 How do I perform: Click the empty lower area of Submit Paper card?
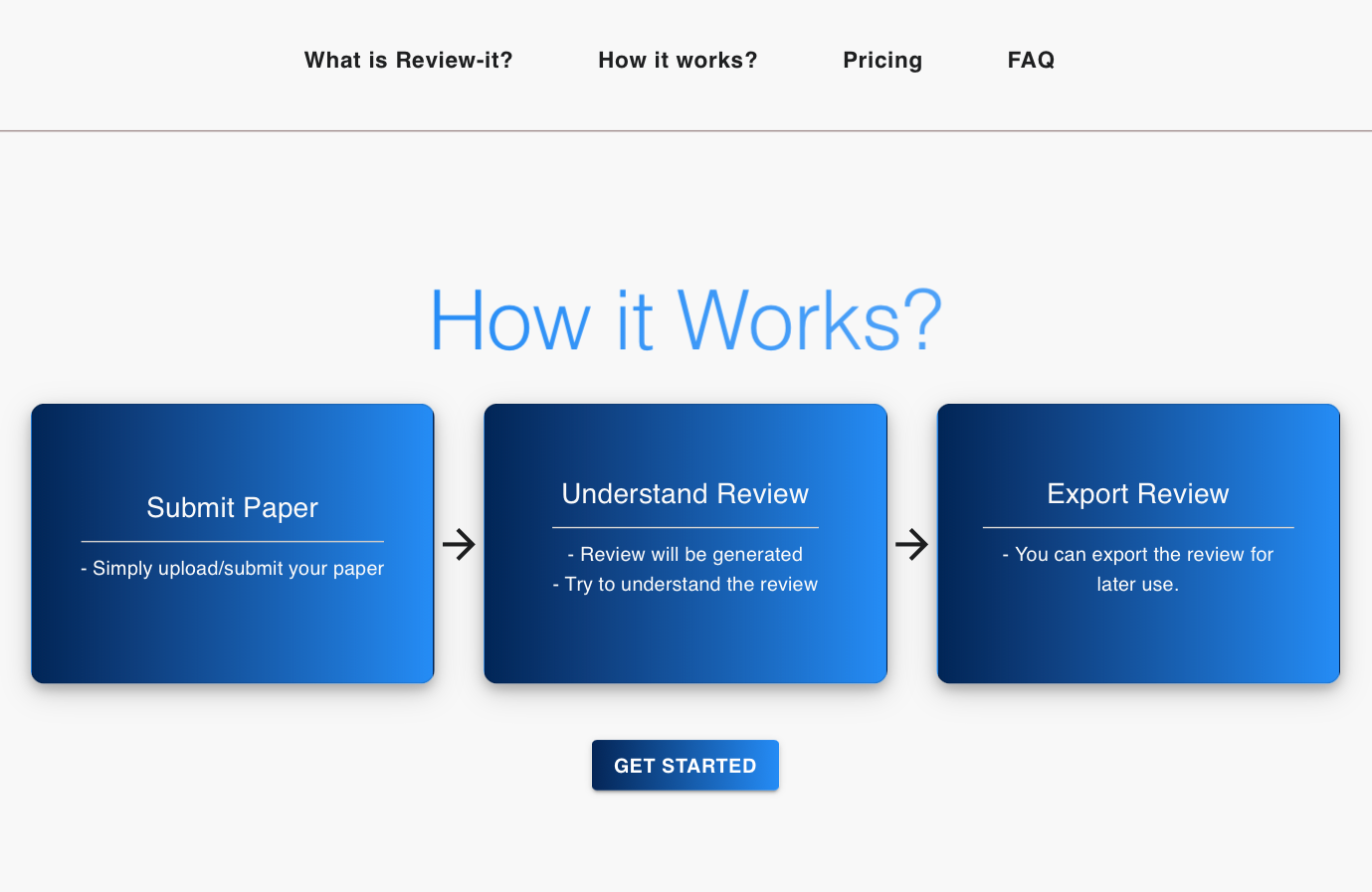(x=232, y=636)
